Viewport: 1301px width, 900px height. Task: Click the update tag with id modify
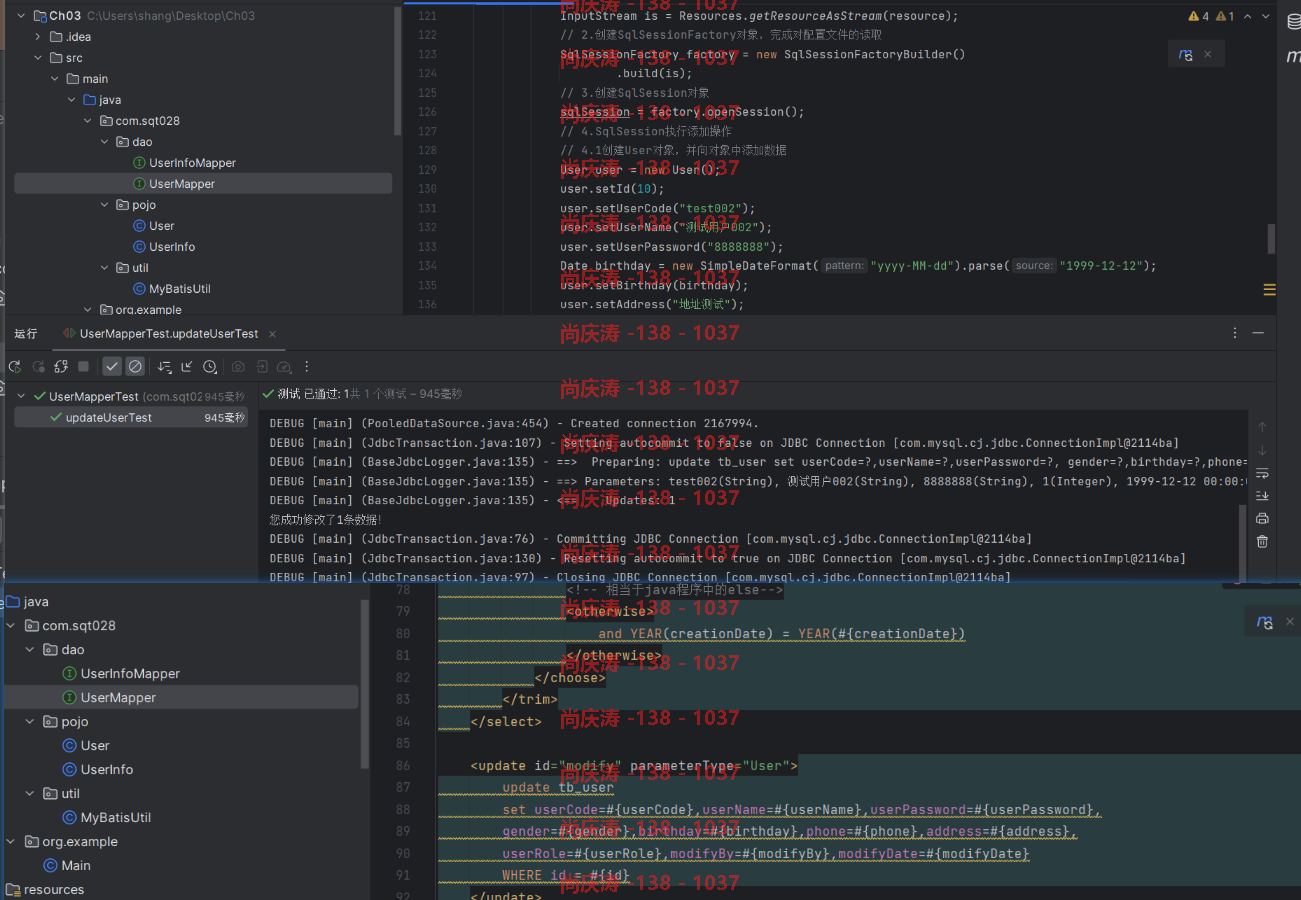click(x=634, y=767)
